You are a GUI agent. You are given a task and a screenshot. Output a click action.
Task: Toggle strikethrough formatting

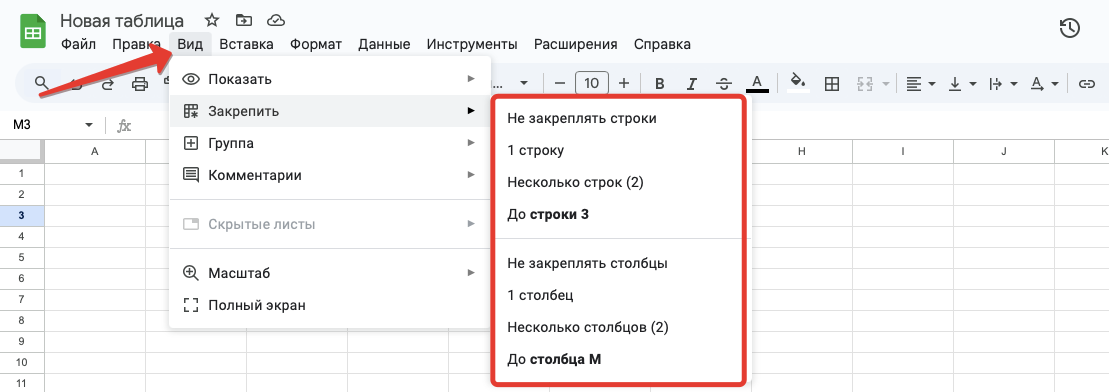(x=724, y=83)
